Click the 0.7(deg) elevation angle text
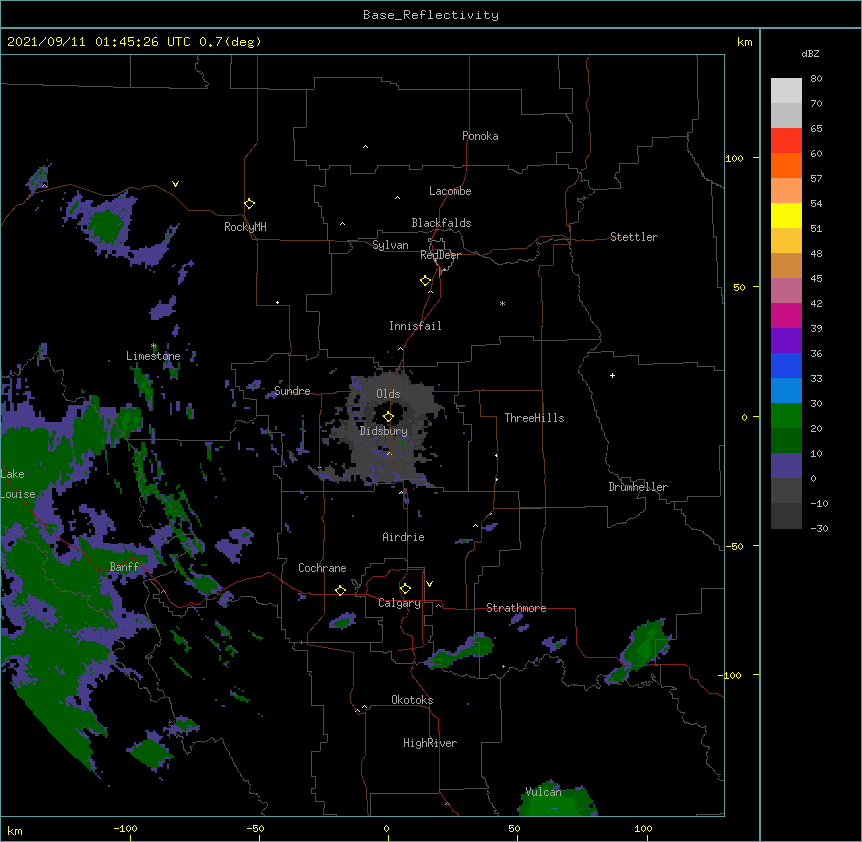Screen dimensions: 862x842 click(230, 42)
